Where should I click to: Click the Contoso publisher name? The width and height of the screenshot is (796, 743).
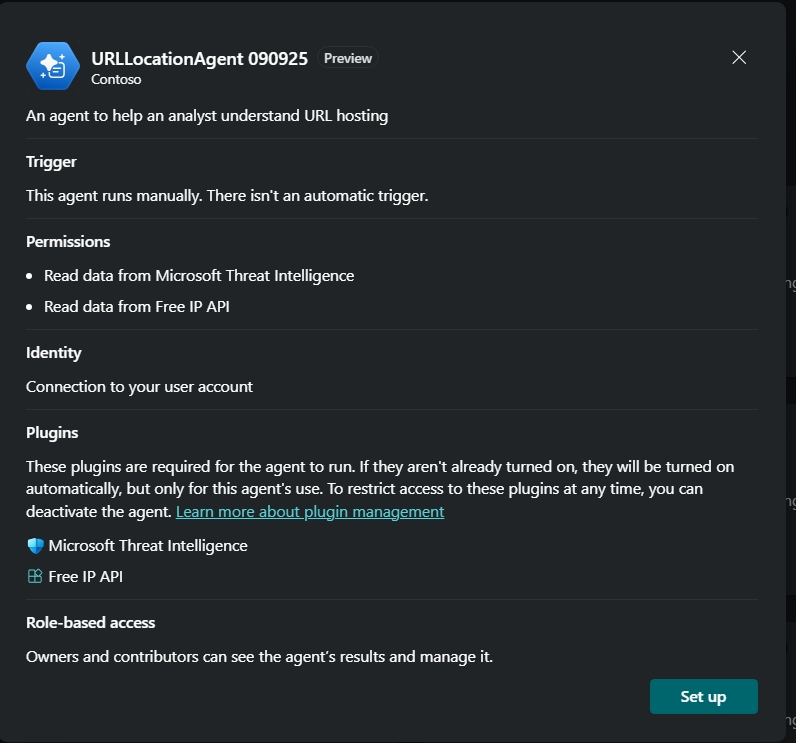115,77
